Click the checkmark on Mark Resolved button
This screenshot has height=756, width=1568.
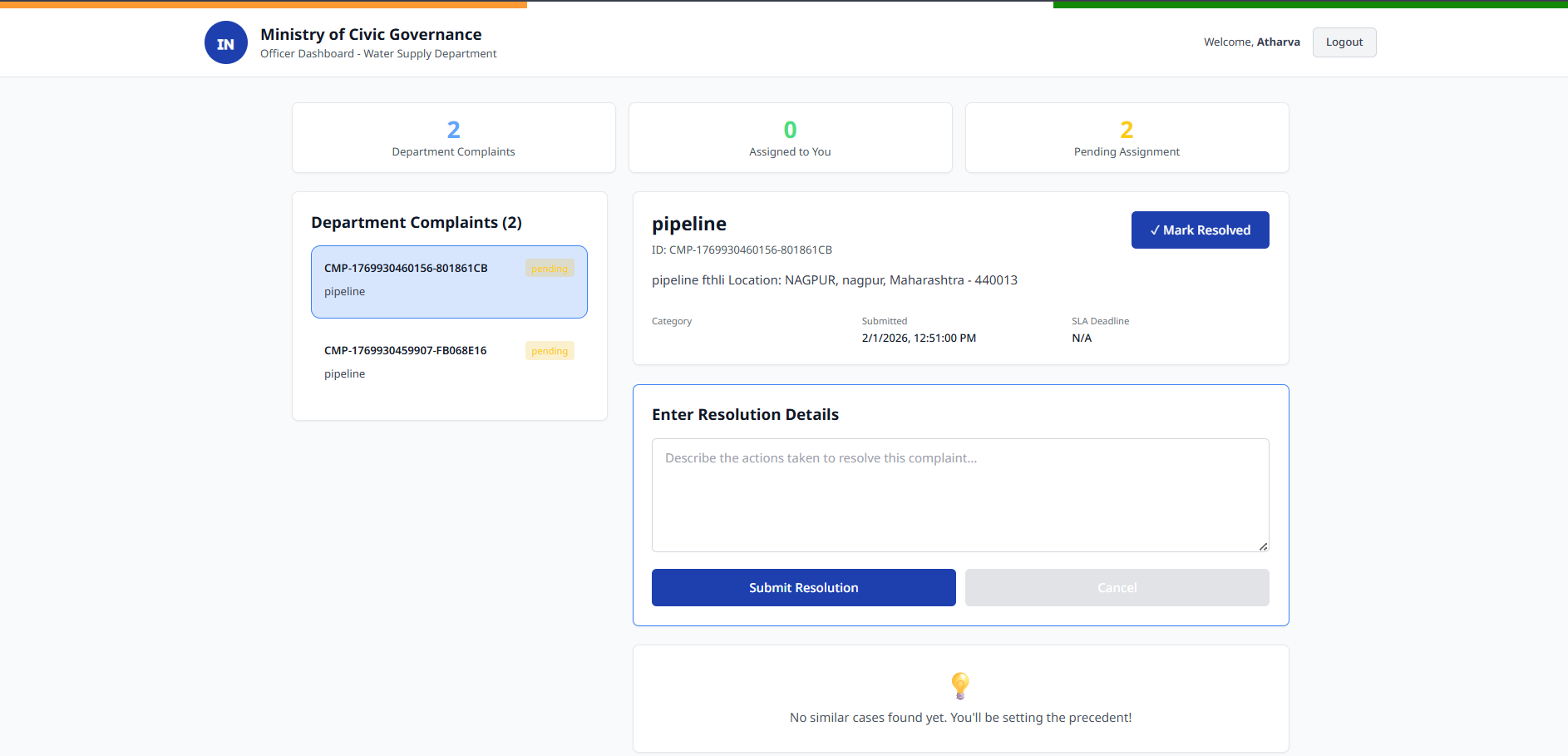[x=1156, y=230]
